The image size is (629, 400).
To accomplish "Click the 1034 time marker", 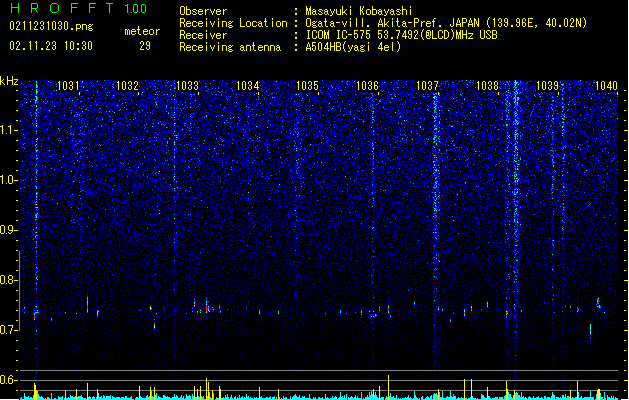I will click(248, 86).
